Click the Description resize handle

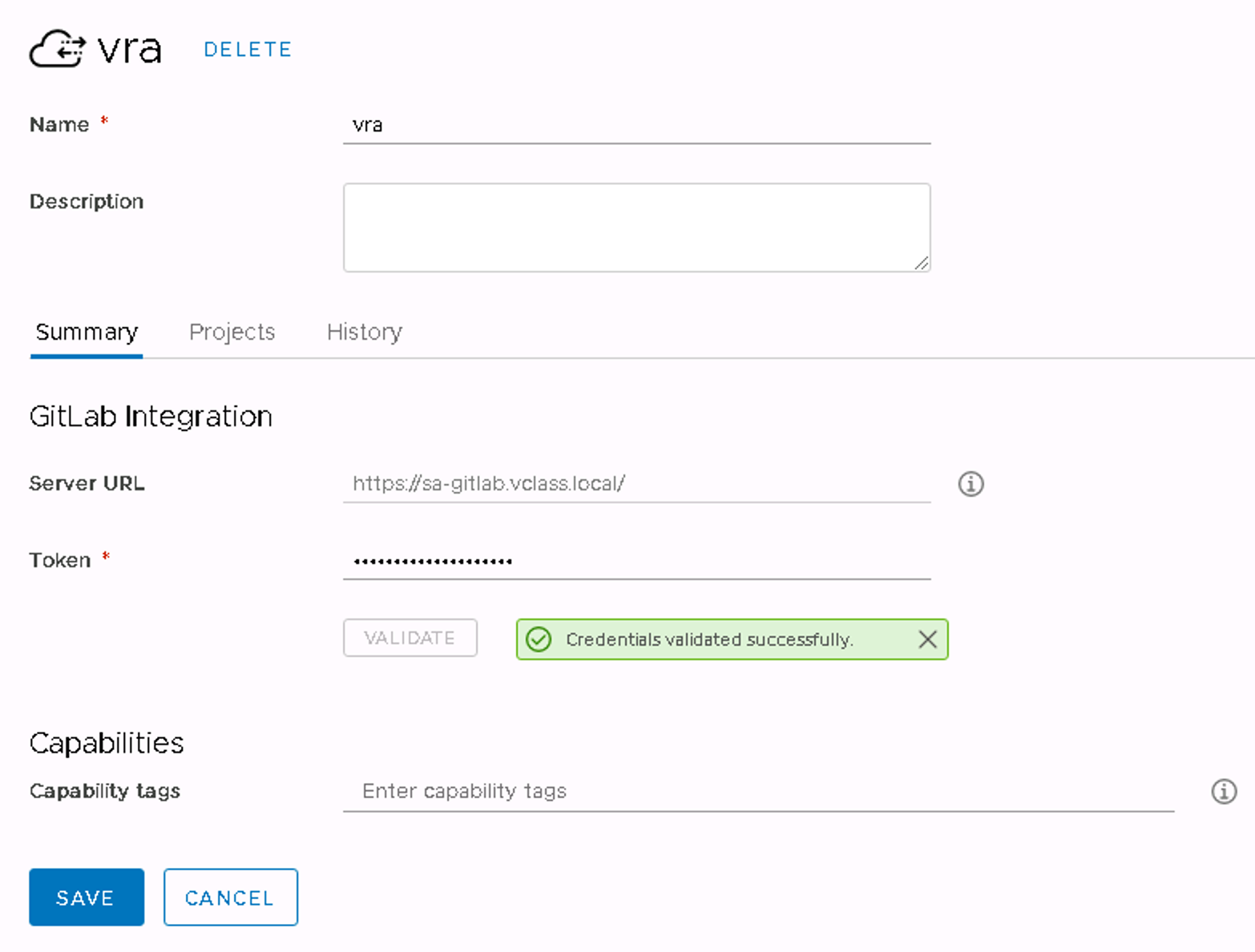tap(921, 263)
